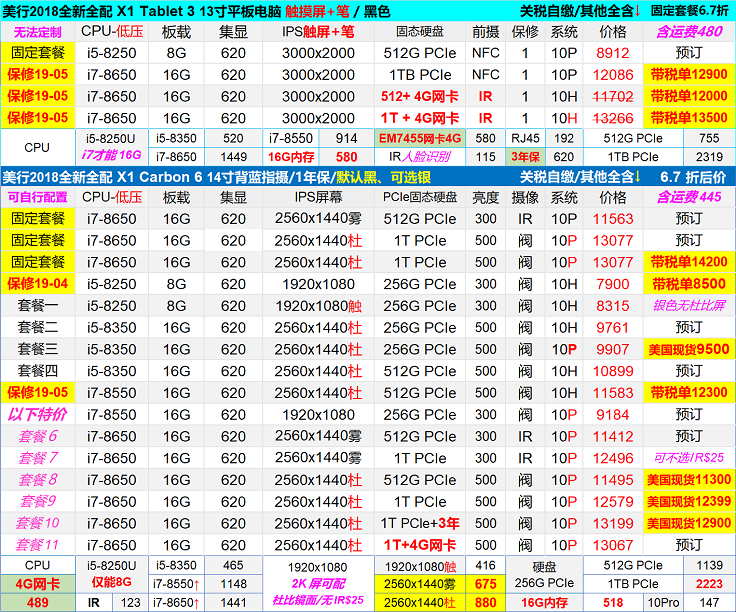Screen dimensions: 736x612
Task: Select the '固定套餐6.7折' header text
Action: click(x=692, y=10)
